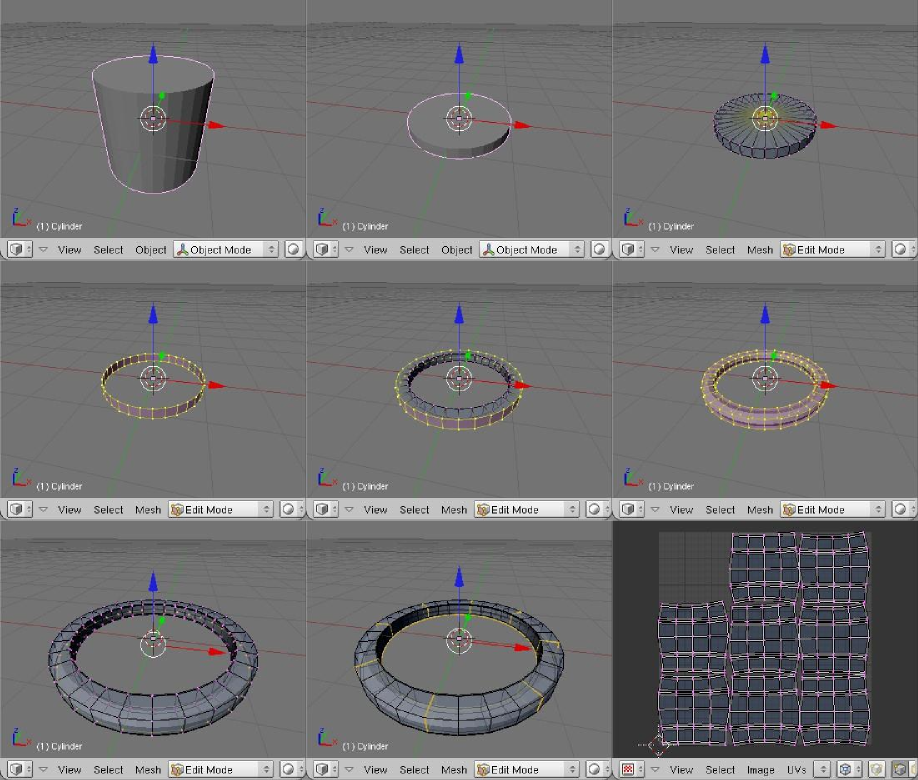Open Mesh menu in bottom-left viewport
Image resolution: width=918 pixels, height=780 pixels.
(x=148, y=770)
